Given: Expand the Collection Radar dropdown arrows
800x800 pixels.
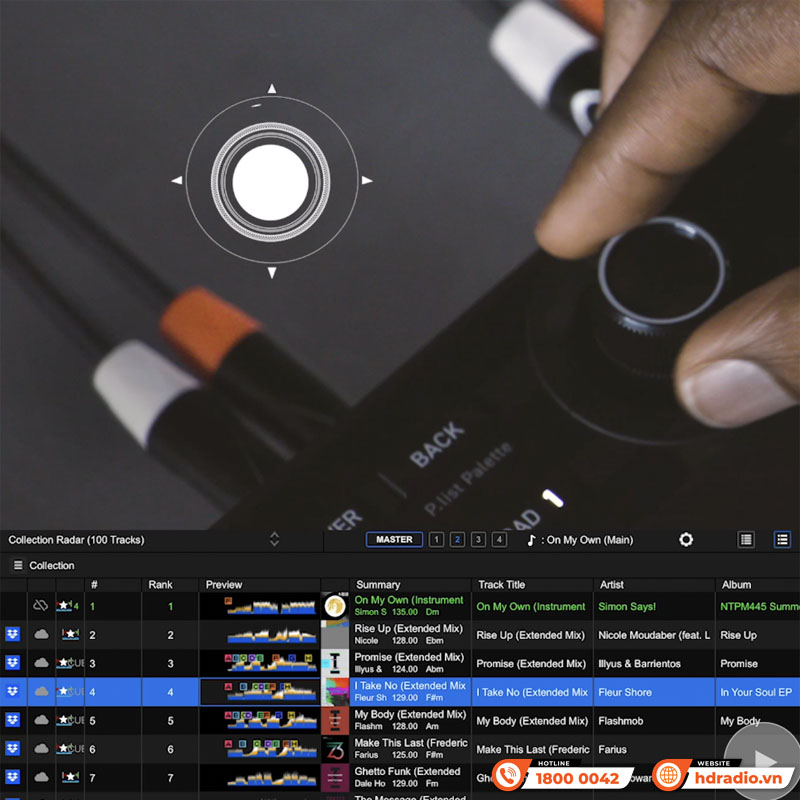Looking at the screenshot, I should [274, 540].
